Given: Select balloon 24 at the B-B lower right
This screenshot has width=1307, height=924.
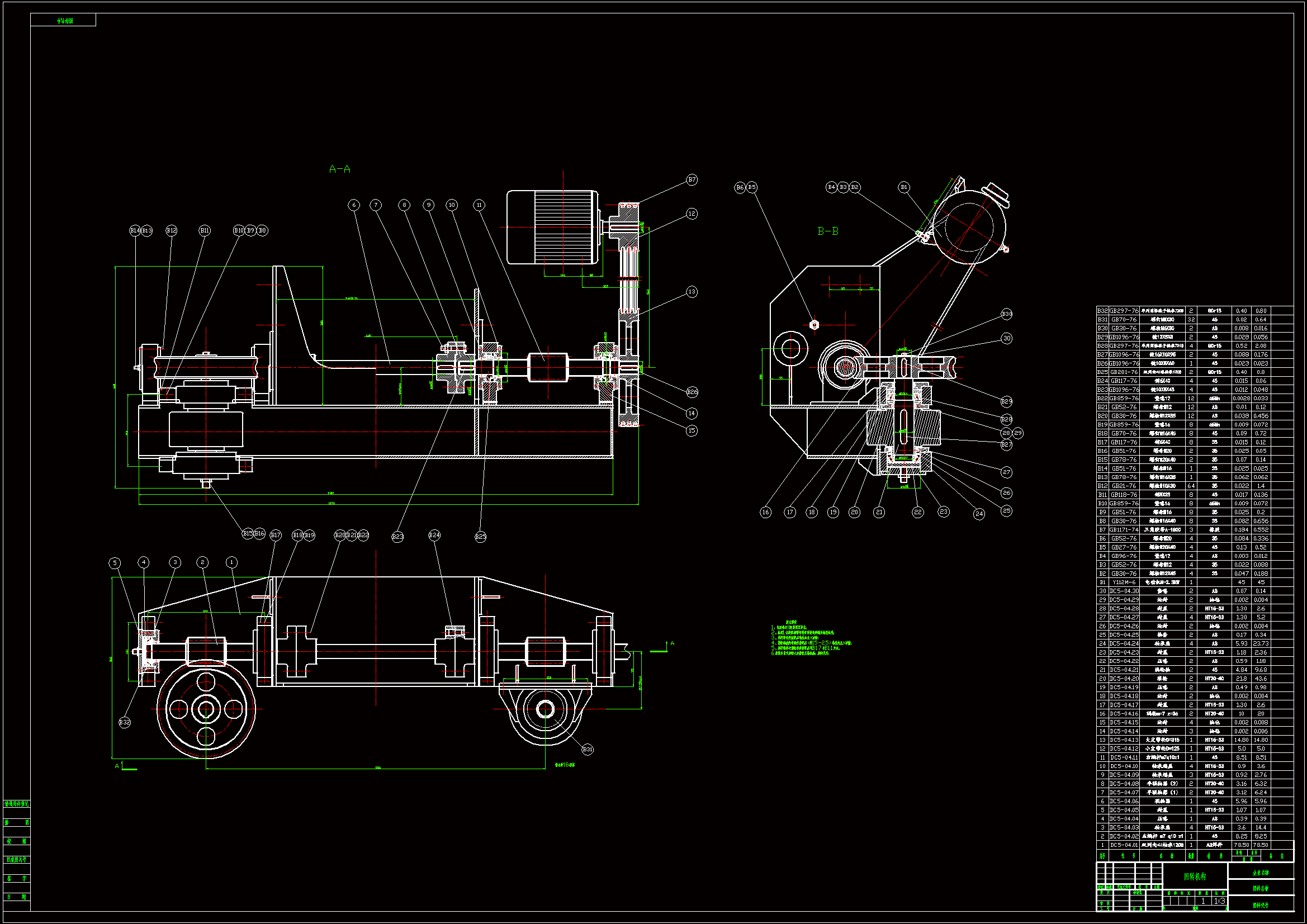Looking at the screenshot, I should [978, 514].
